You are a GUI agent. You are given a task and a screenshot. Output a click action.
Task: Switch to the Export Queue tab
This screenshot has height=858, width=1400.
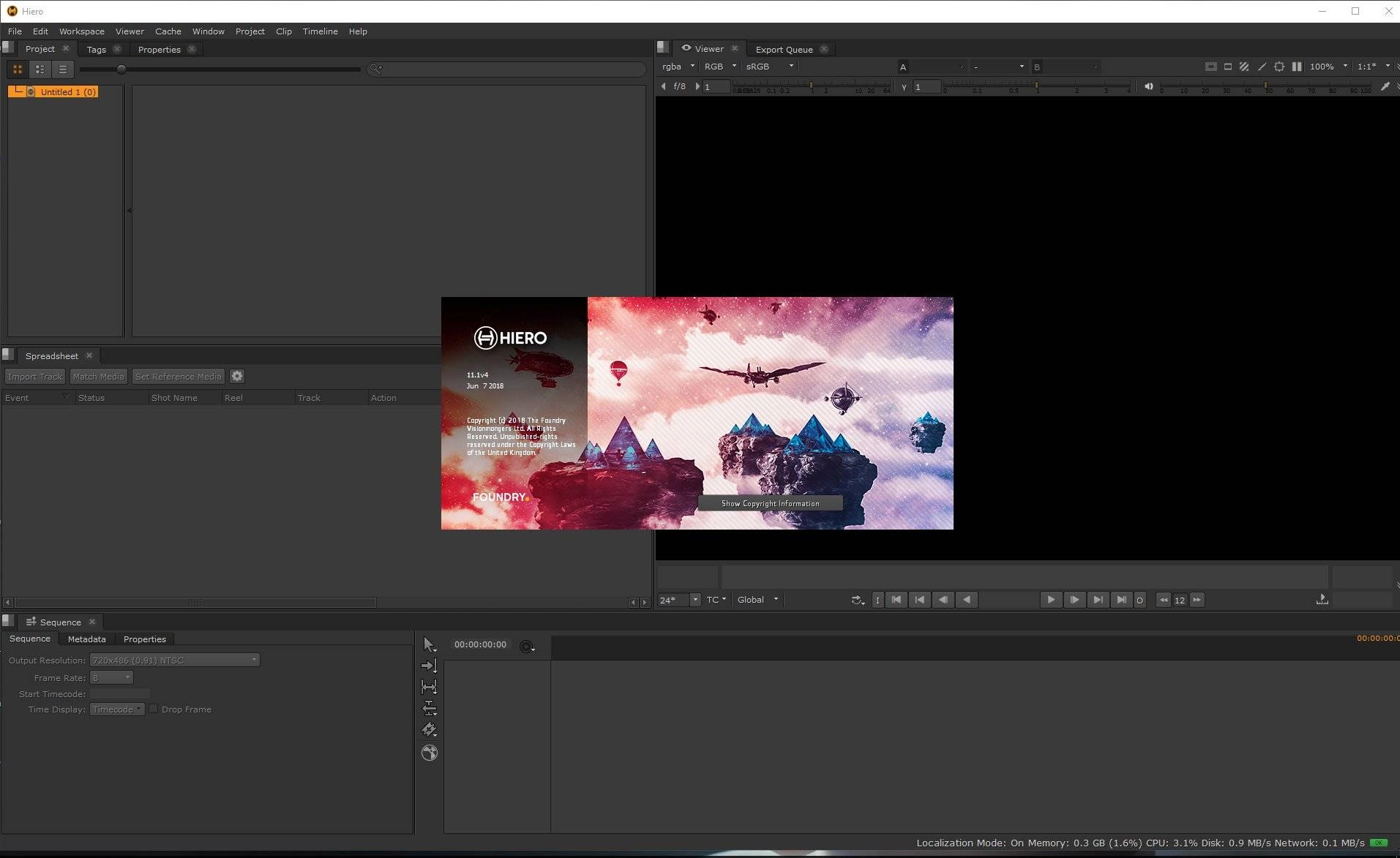(784, 49)
